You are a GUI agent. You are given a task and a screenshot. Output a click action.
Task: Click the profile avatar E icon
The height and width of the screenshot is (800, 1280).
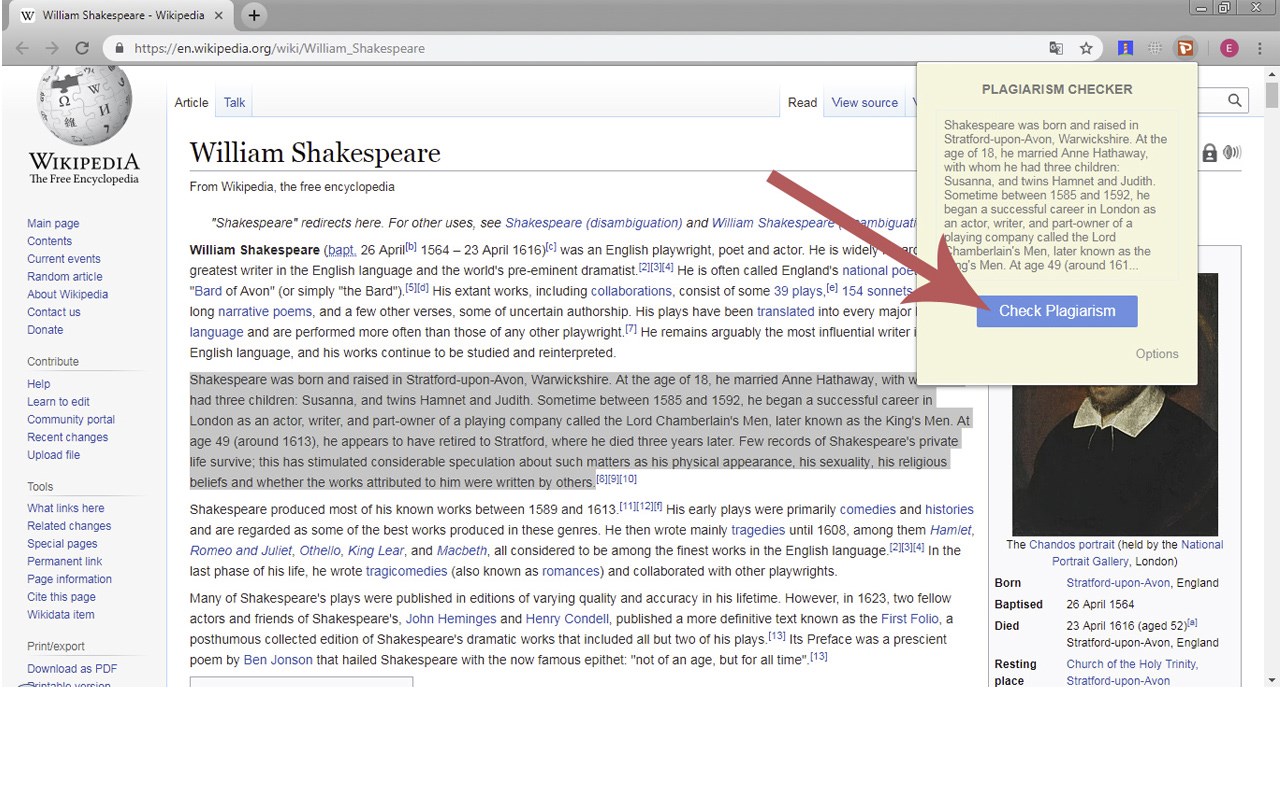click(x=1229, y=48)
